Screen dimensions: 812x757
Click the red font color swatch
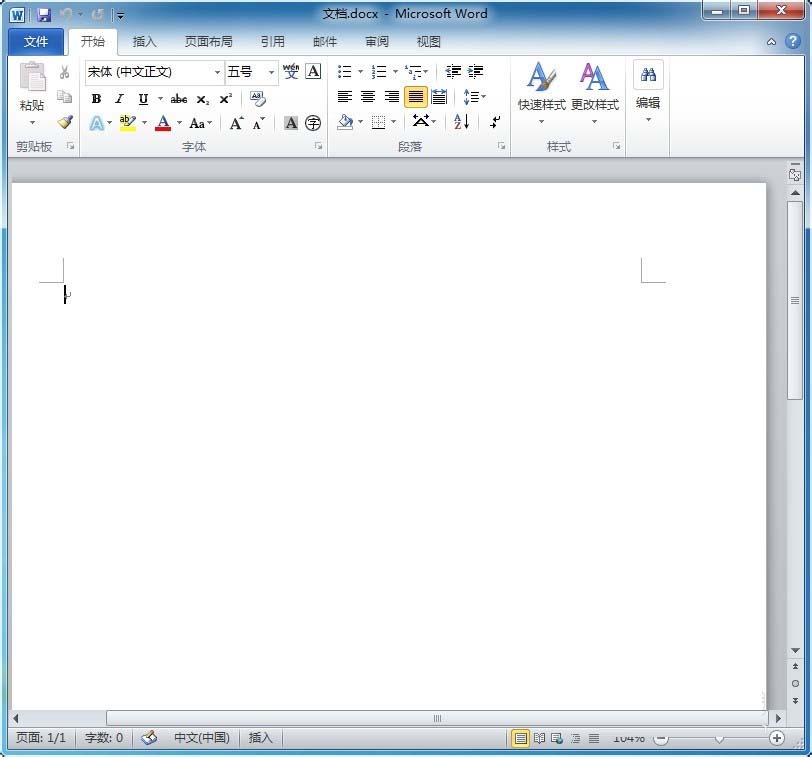[x=163, y=123]
